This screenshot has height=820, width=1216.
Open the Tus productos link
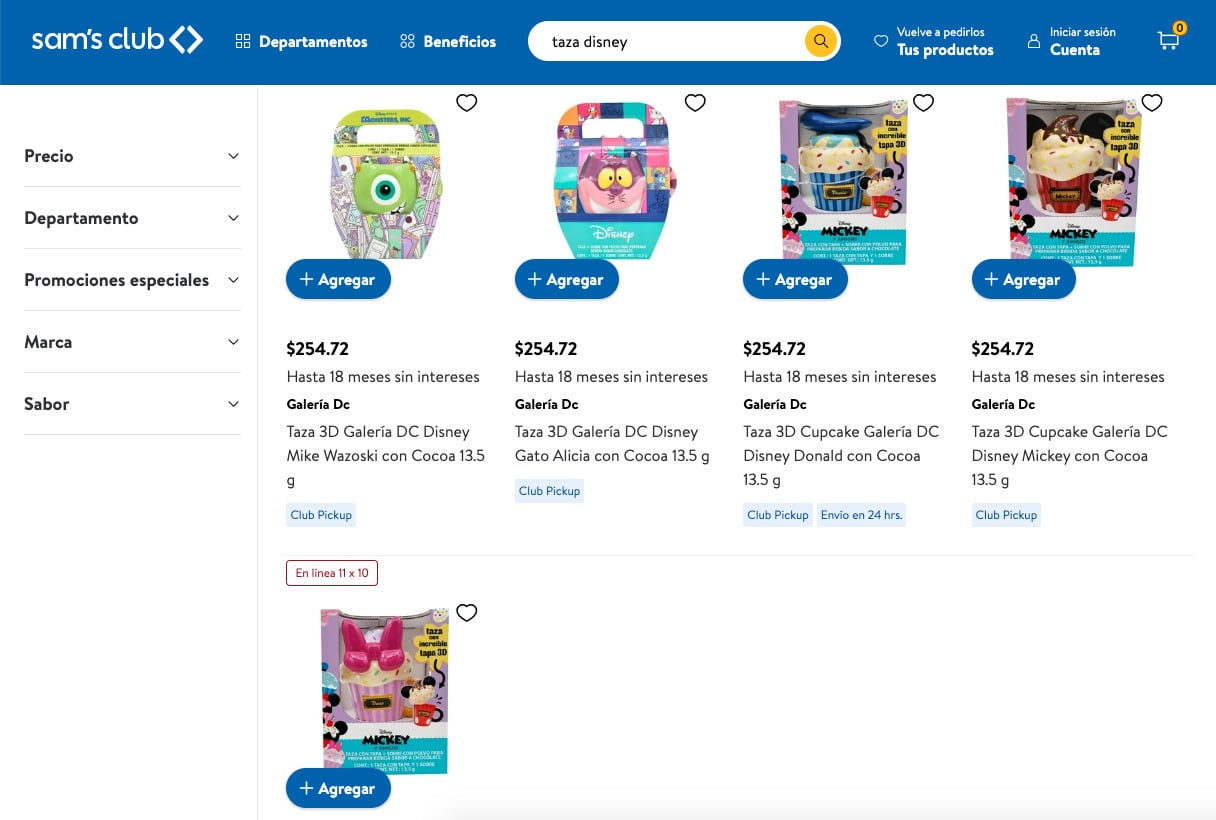click(946, 48)
